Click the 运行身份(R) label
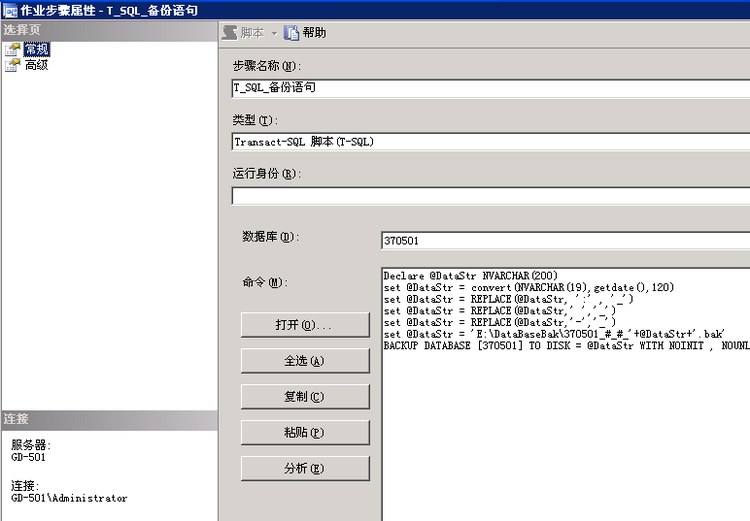This screenshot has width=750, height=521. point(266,173)
